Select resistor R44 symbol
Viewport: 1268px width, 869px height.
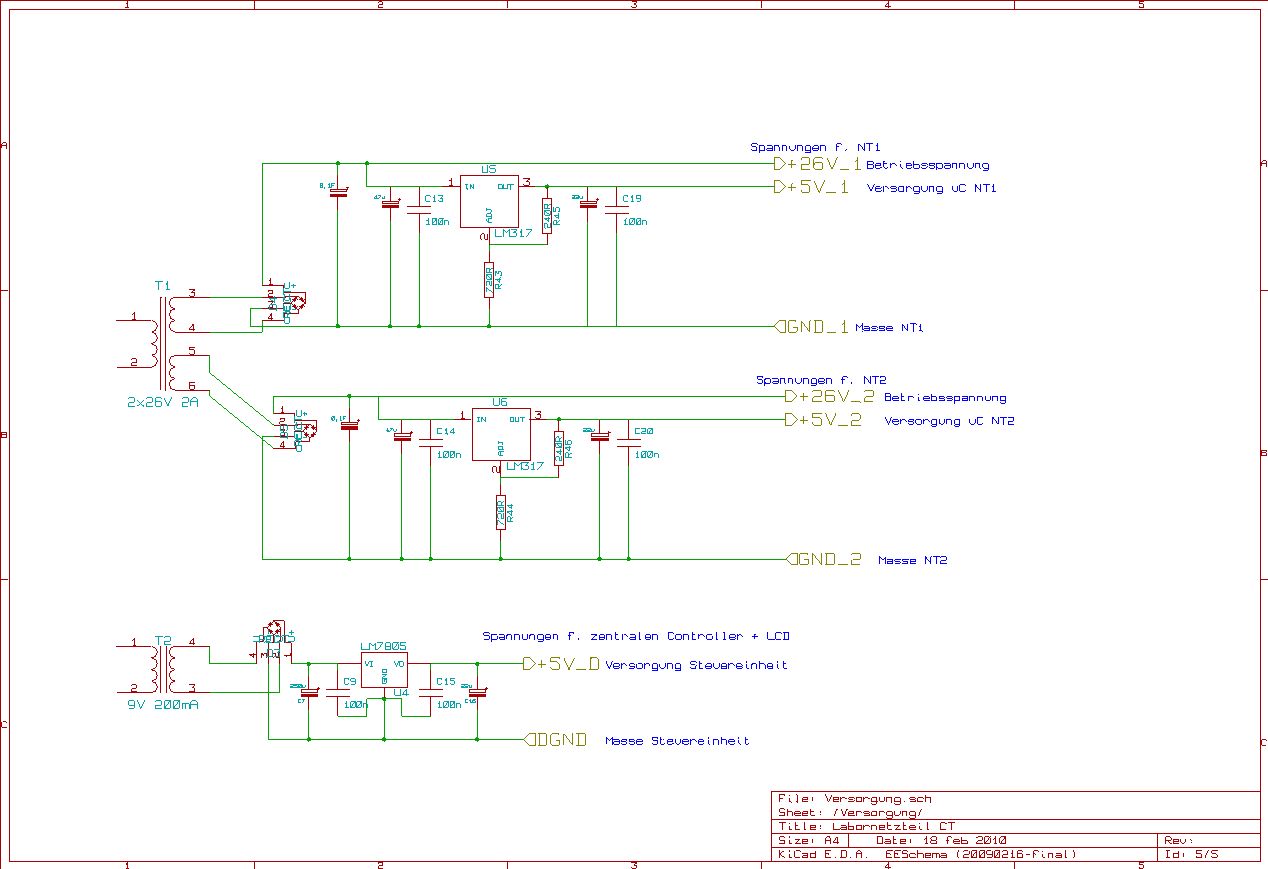(501, 512)
